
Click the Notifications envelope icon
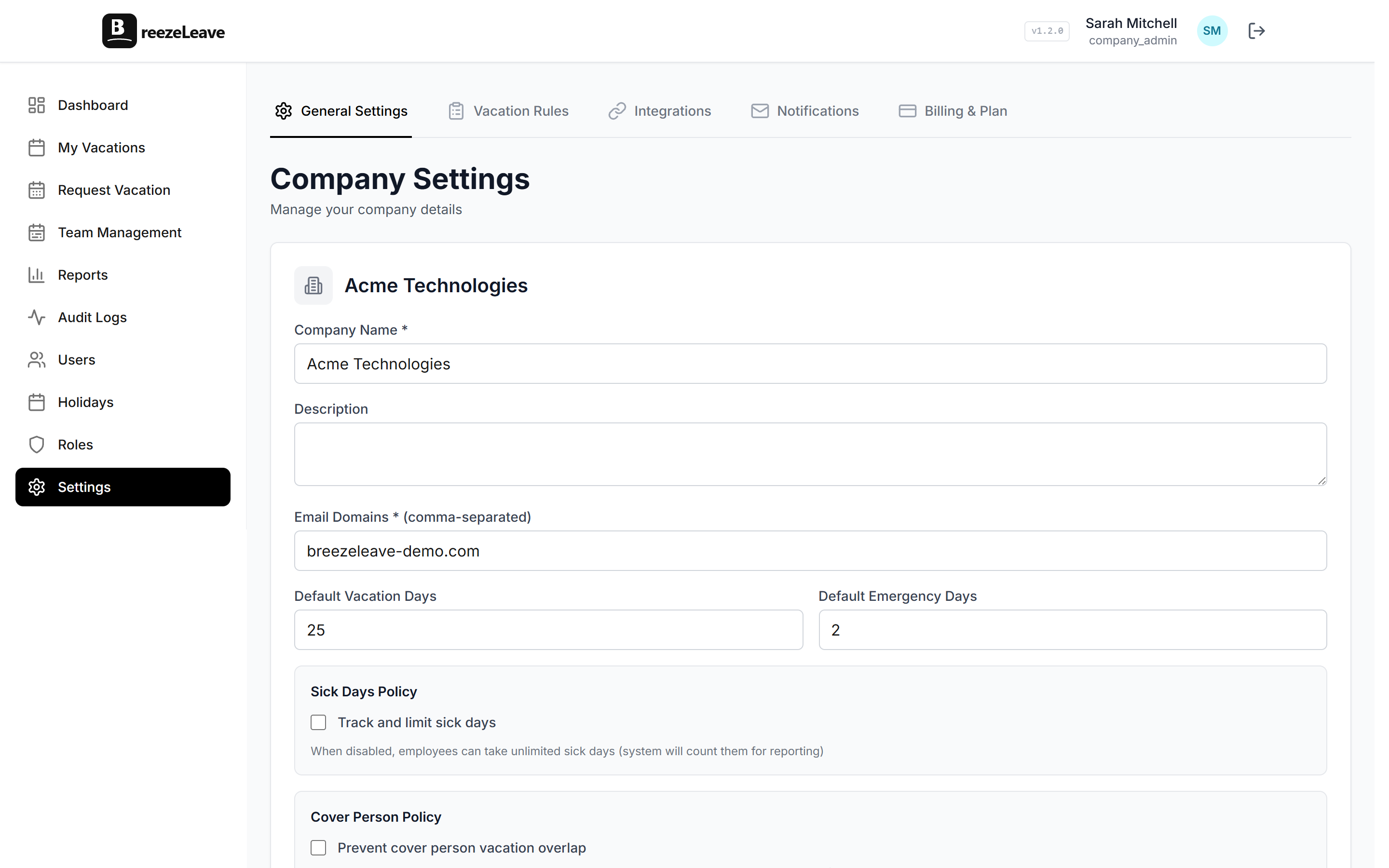pos(760,111)
